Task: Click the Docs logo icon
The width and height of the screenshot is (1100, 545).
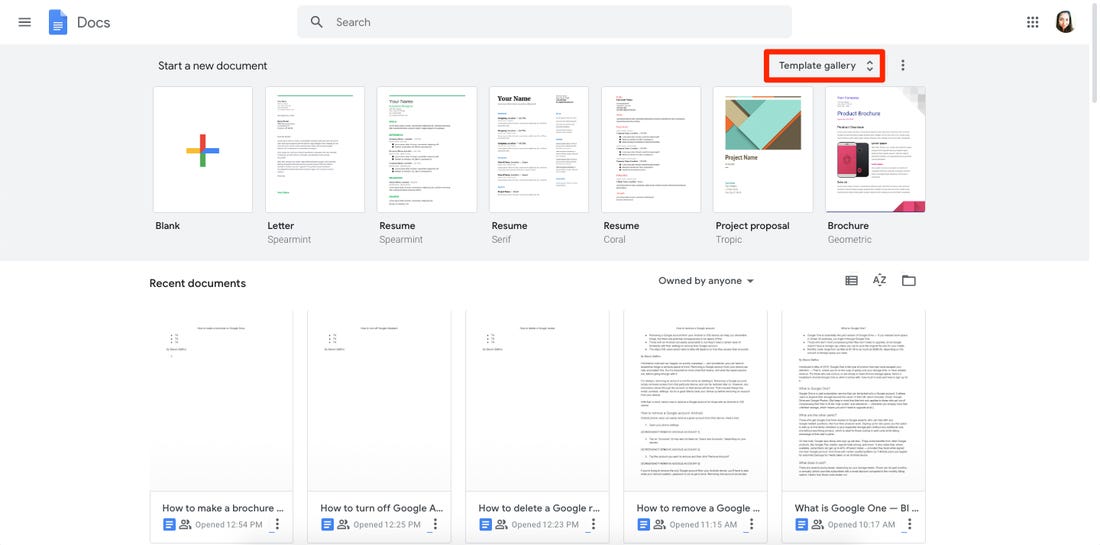Action: (58, 22)
